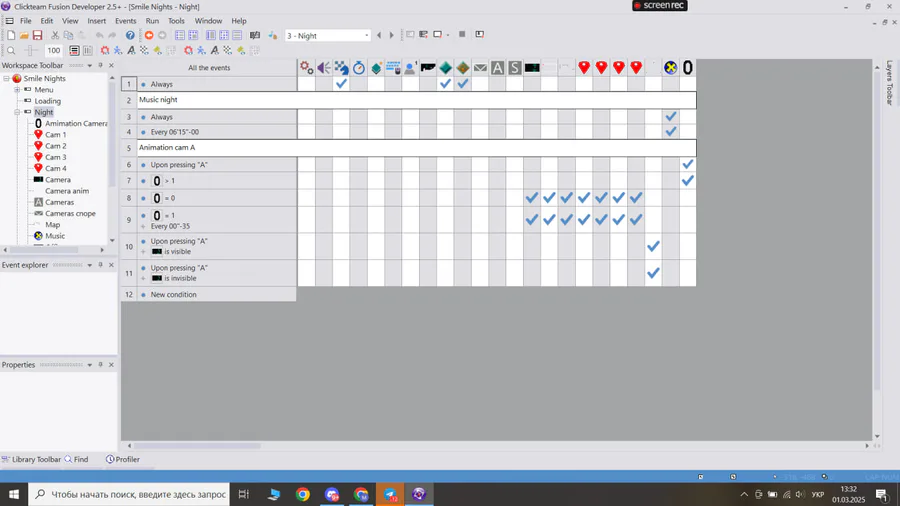Select the letter A object column

pyautogui.click(x=497, y=68)
